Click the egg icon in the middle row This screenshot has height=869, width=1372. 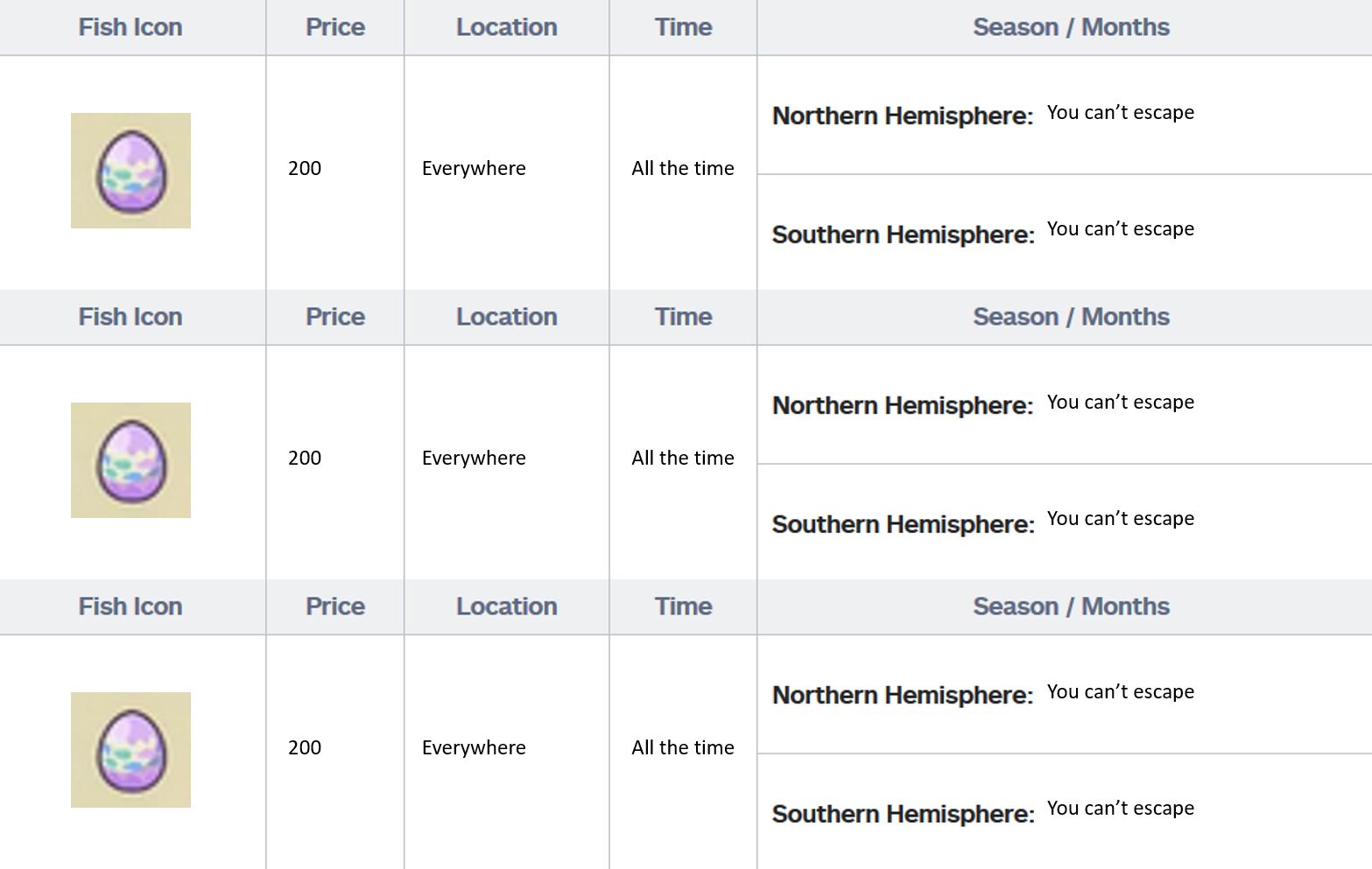[x=130, y=460]
